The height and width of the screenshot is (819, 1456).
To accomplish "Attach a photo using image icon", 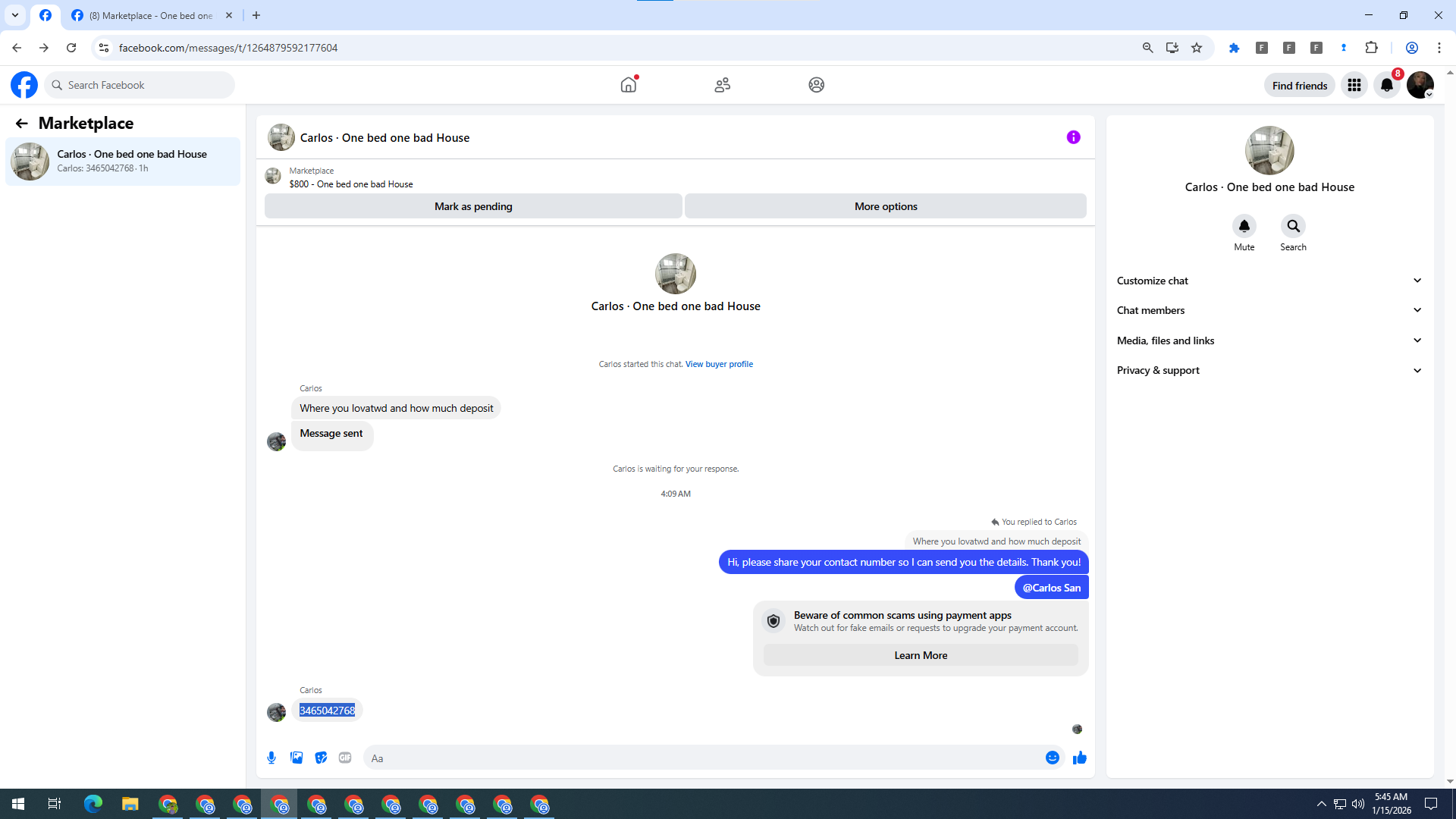I will tap(297, 758).
